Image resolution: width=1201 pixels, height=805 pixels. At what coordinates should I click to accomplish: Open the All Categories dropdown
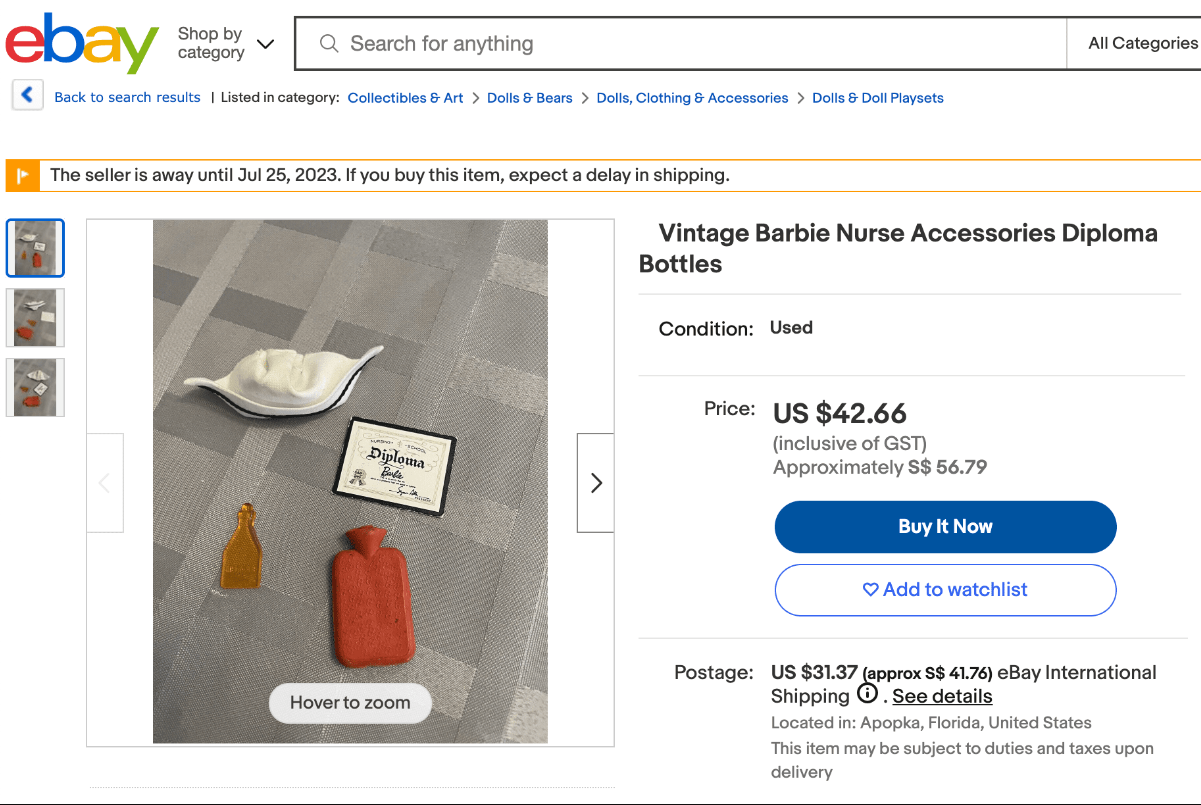tap(1142, 44)
